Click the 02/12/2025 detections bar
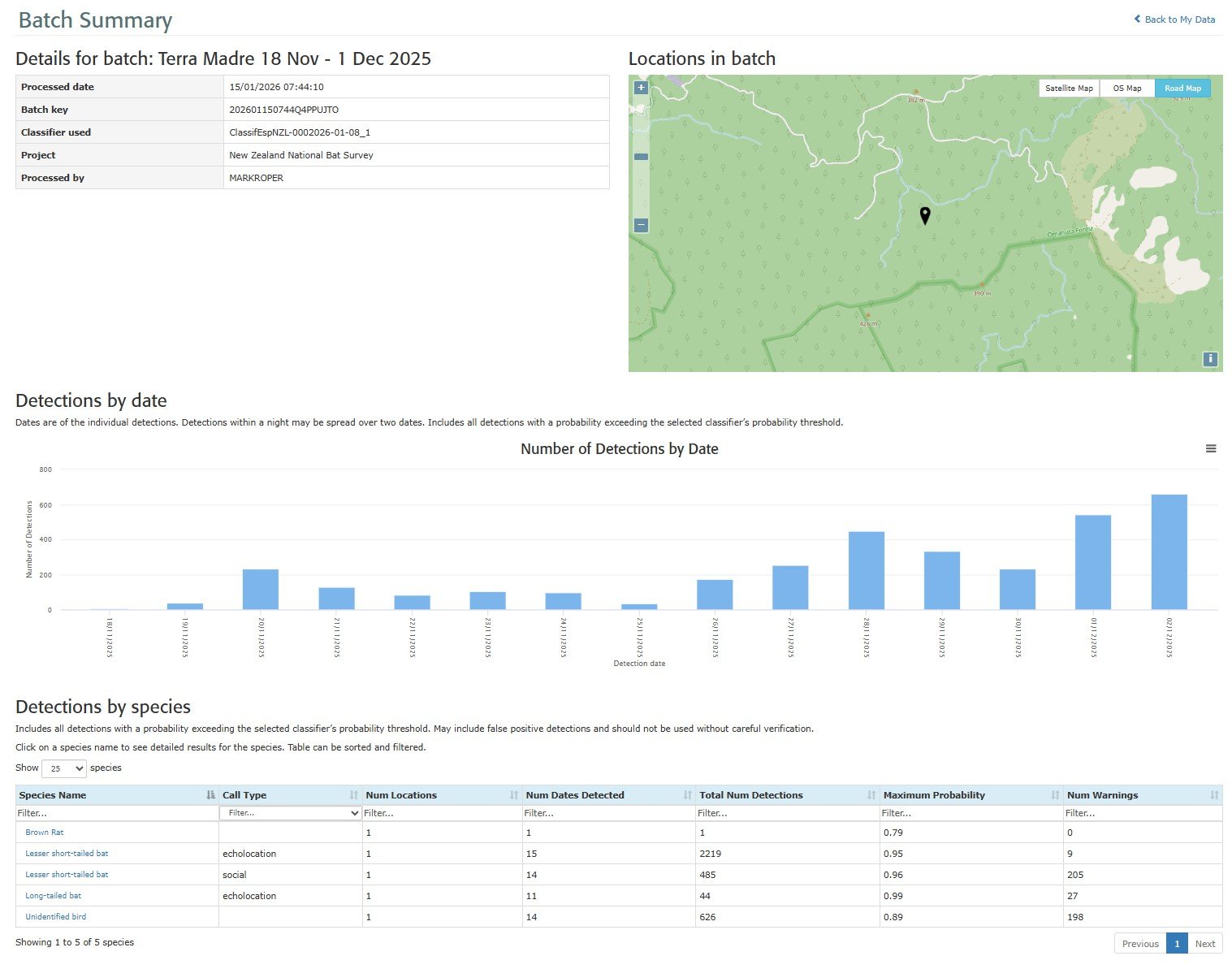This screenshot has width=1232, height=969. click(1169, 552)
